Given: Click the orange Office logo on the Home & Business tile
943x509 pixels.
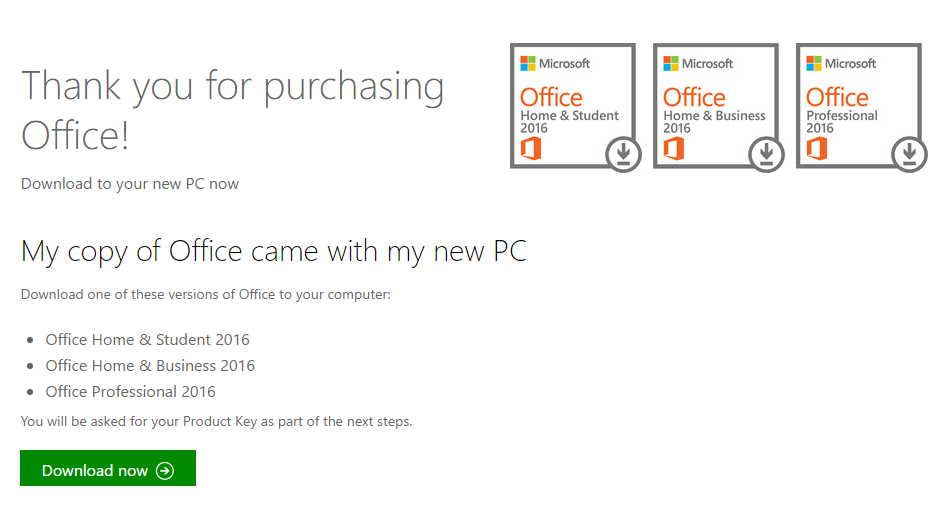Looking at the screenshot, I should [674, 149].
